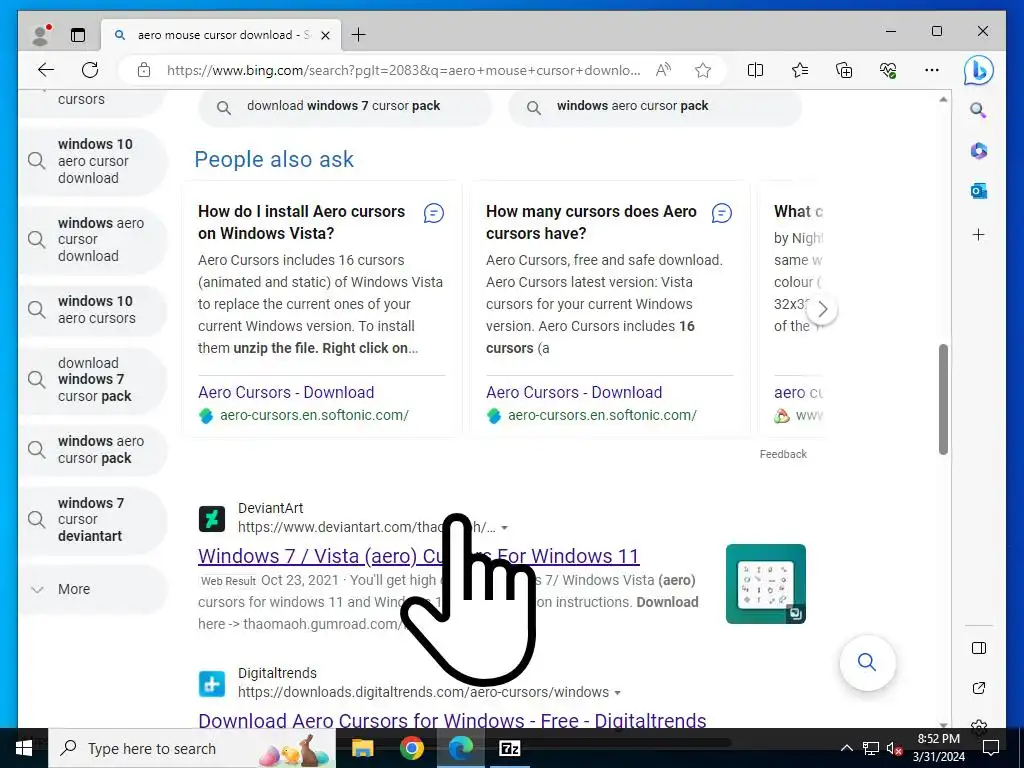1024x768 pixels.
Task: Open DeviantArt cursor pack thumbnail
Action: 765,584
